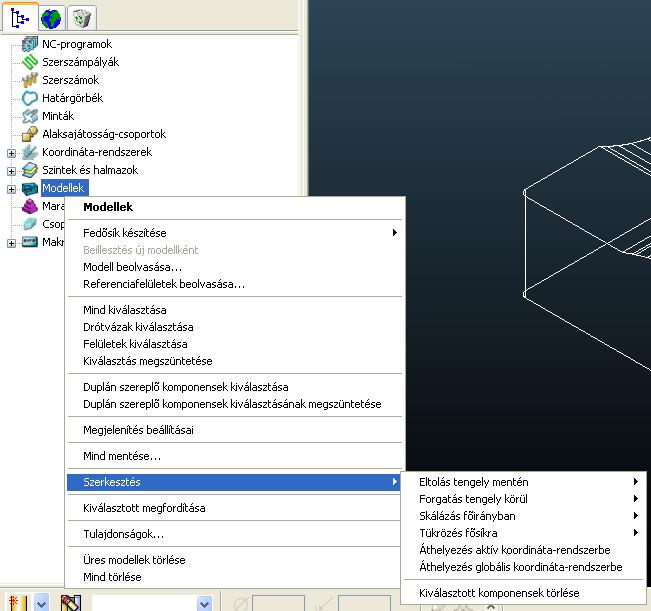The width and height of the screenshot is (651, 611).
Task: Click the Koordináta-rendszerek icon
Action: 29,152
